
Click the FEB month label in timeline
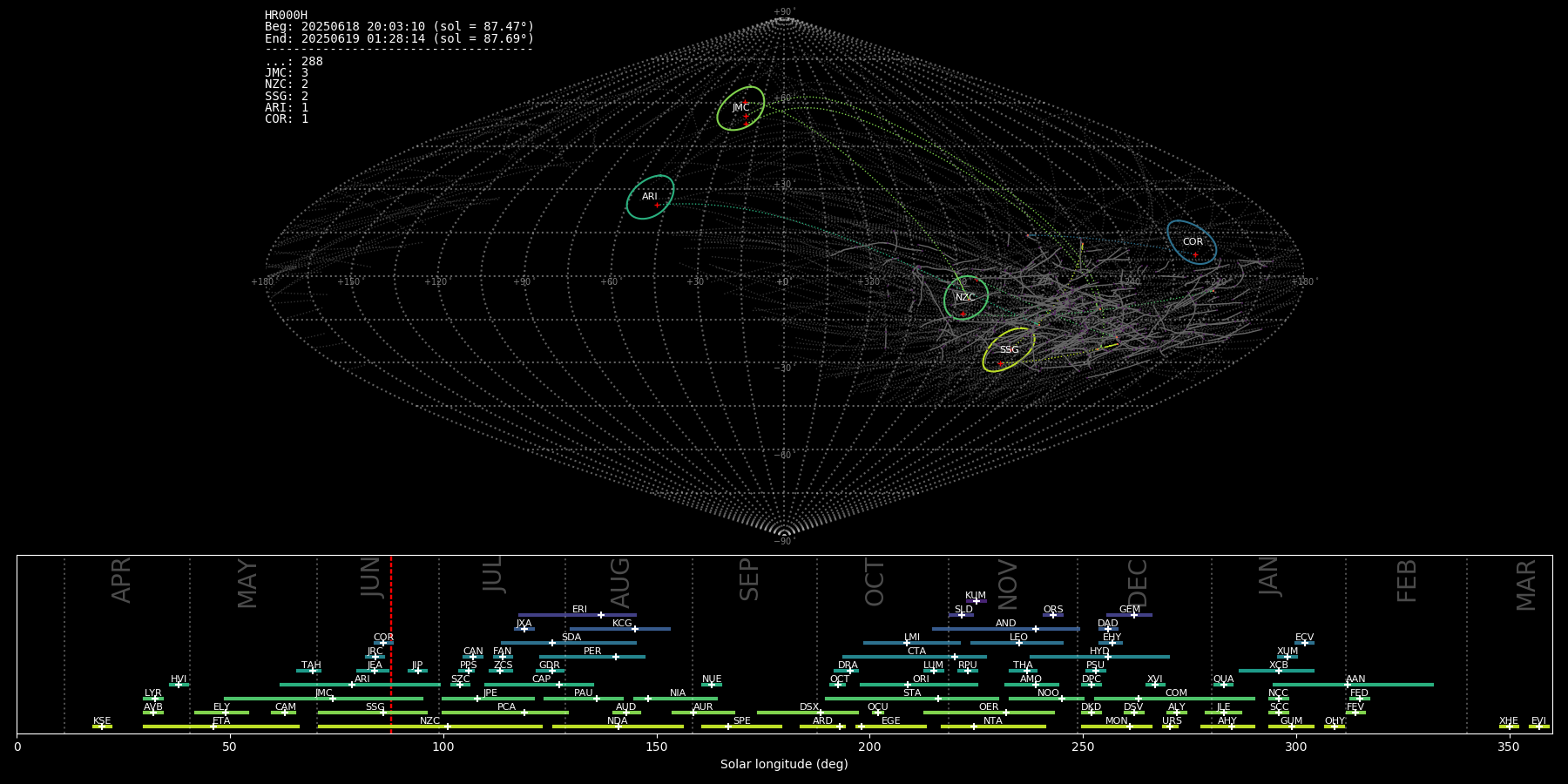(1407, 581)
